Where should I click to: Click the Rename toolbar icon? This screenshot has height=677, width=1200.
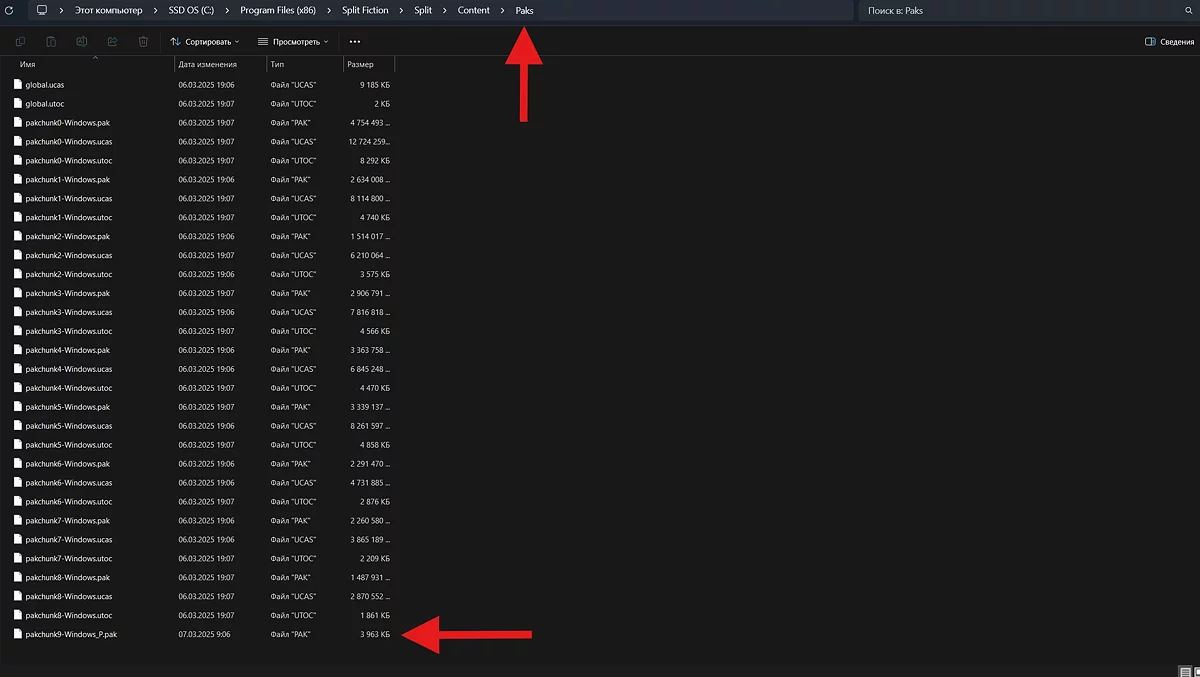tap(82, 42)
